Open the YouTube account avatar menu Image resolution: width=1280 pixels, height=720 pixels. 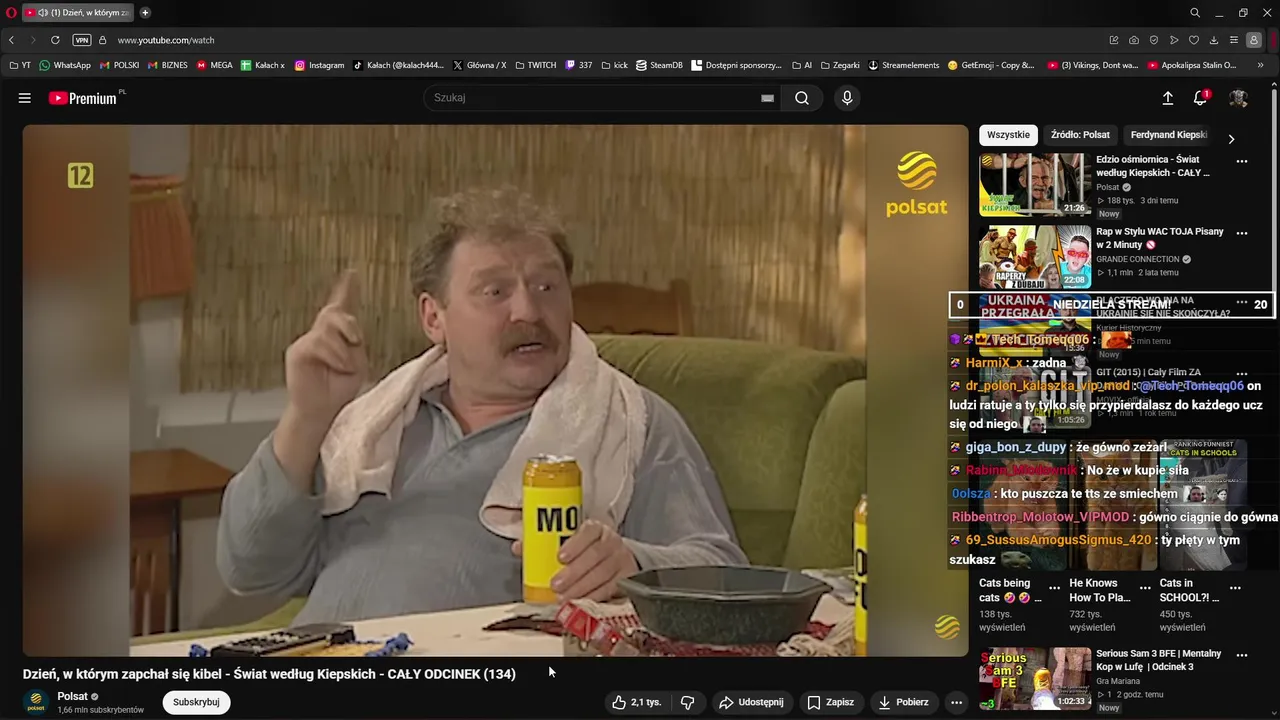pos(1238,98)
